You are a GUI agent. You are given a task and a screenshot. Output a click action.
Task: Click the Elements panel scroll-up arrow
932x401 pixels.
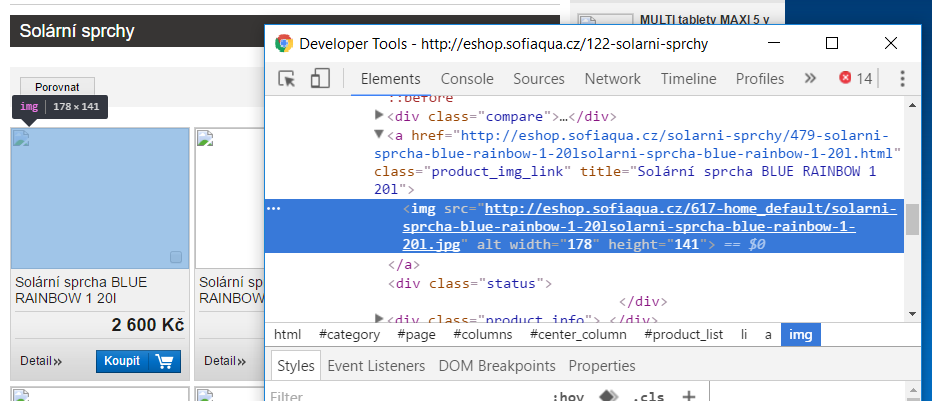[x=912, y=104]
